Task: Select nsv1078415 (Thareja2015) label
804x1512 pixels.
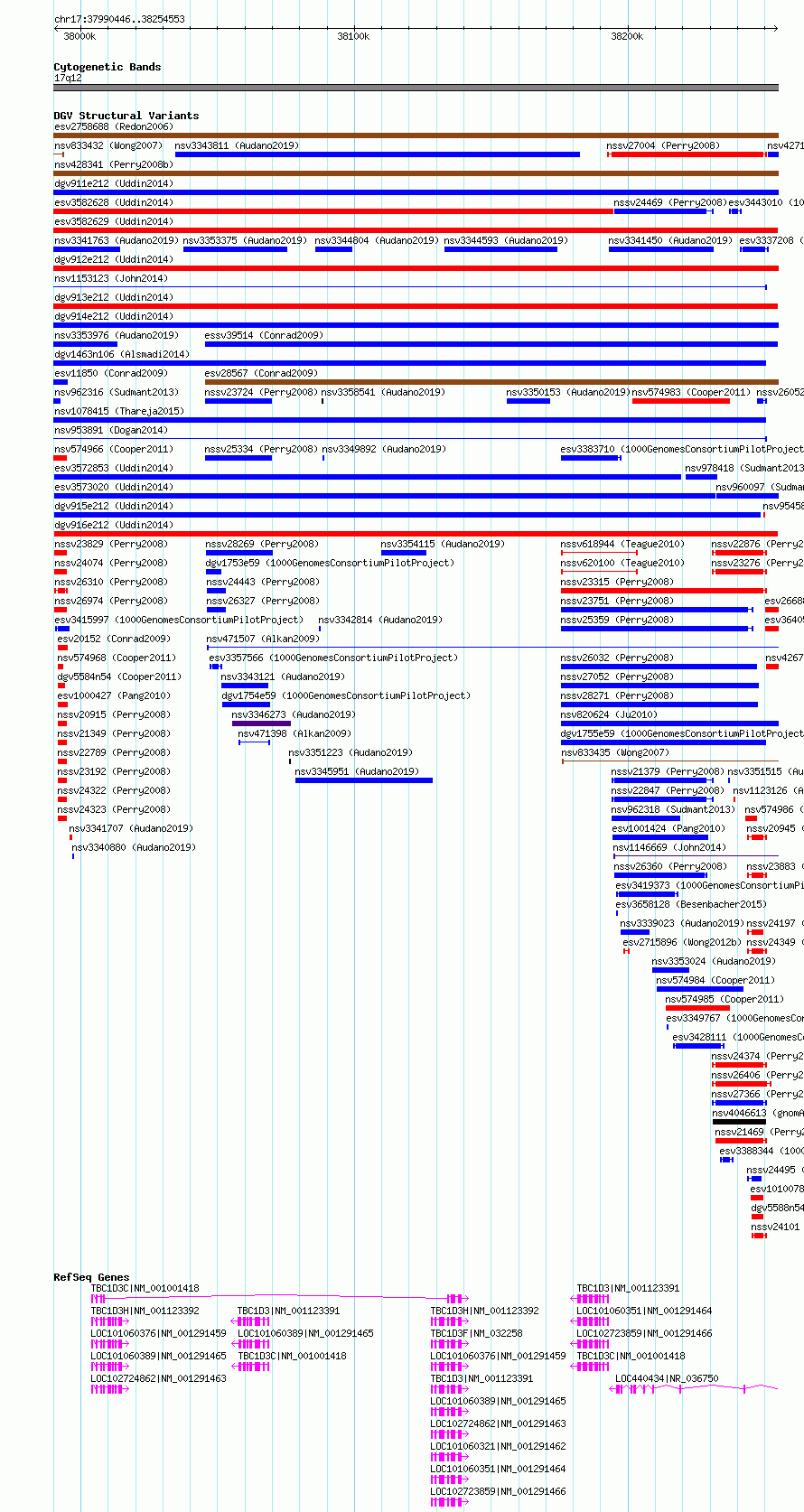Action: coord(118,411)
